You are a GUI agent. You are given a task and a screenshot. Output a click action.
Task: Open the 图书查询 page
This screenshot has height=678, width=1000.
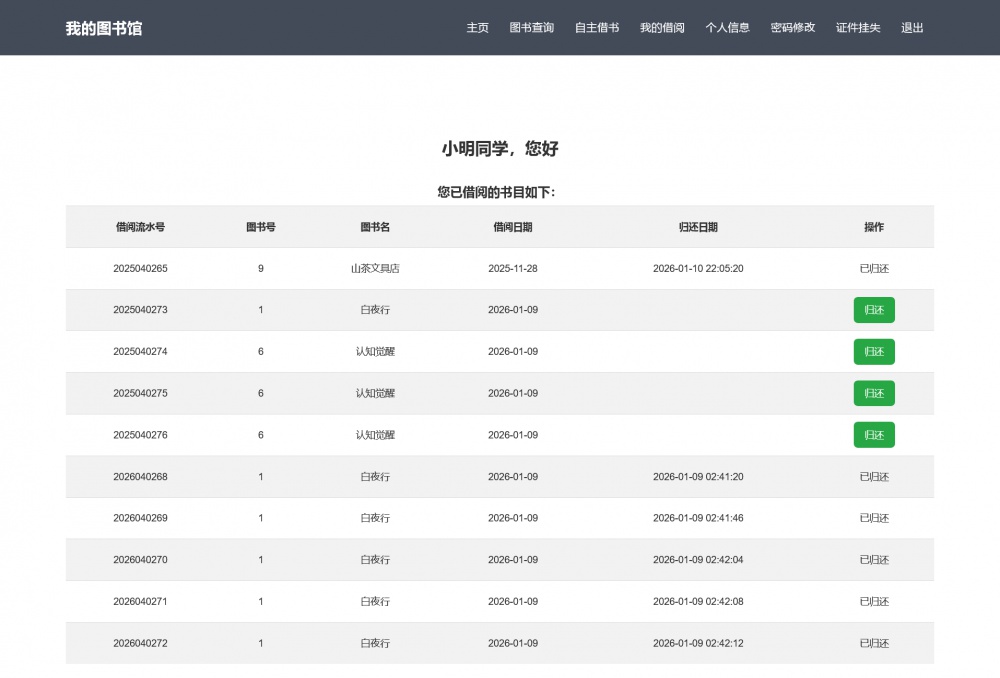[531, 28]
